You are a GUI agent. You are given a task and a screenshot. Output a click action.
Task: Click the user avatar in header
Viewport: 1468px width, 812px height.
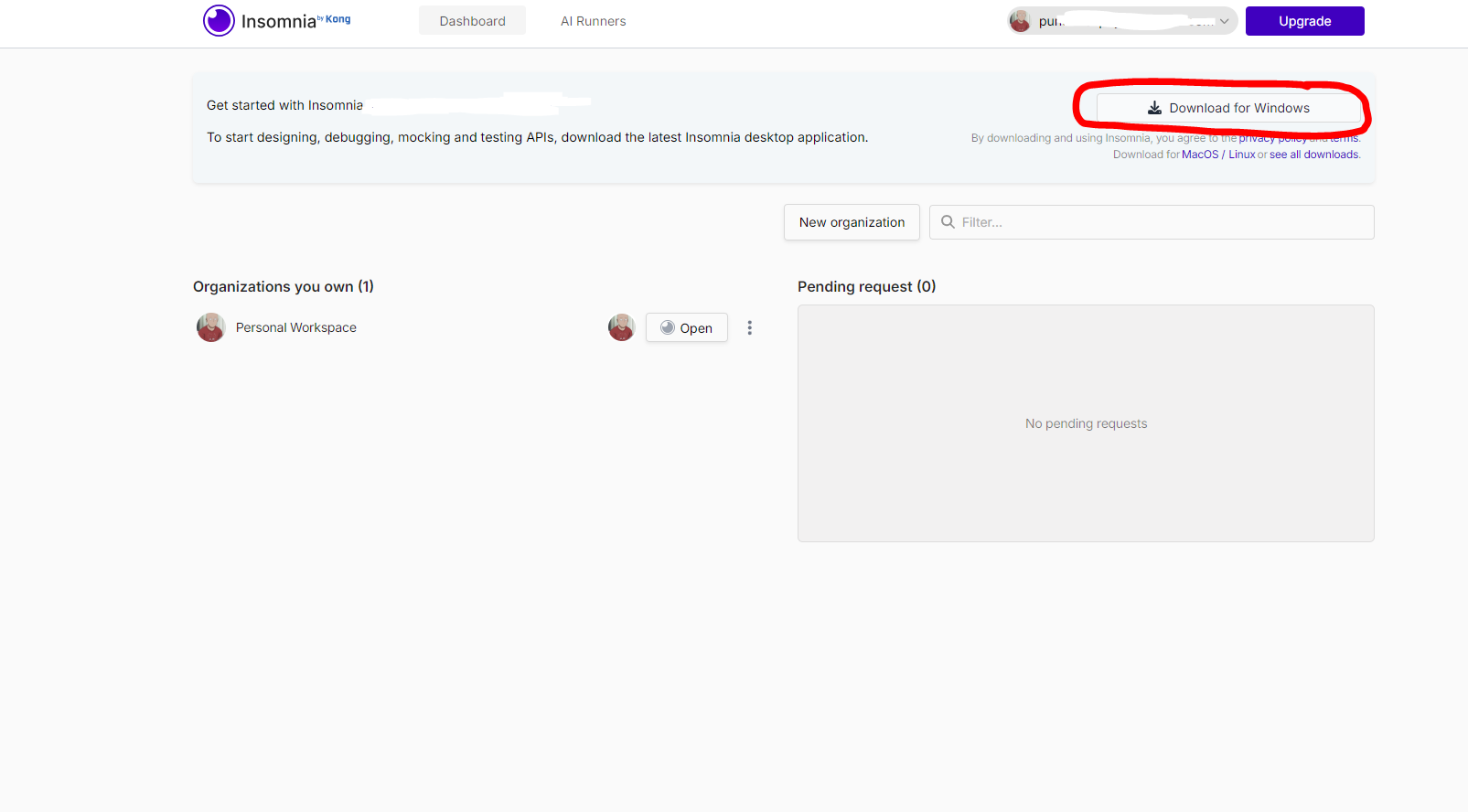click(x=1020, y=21)
